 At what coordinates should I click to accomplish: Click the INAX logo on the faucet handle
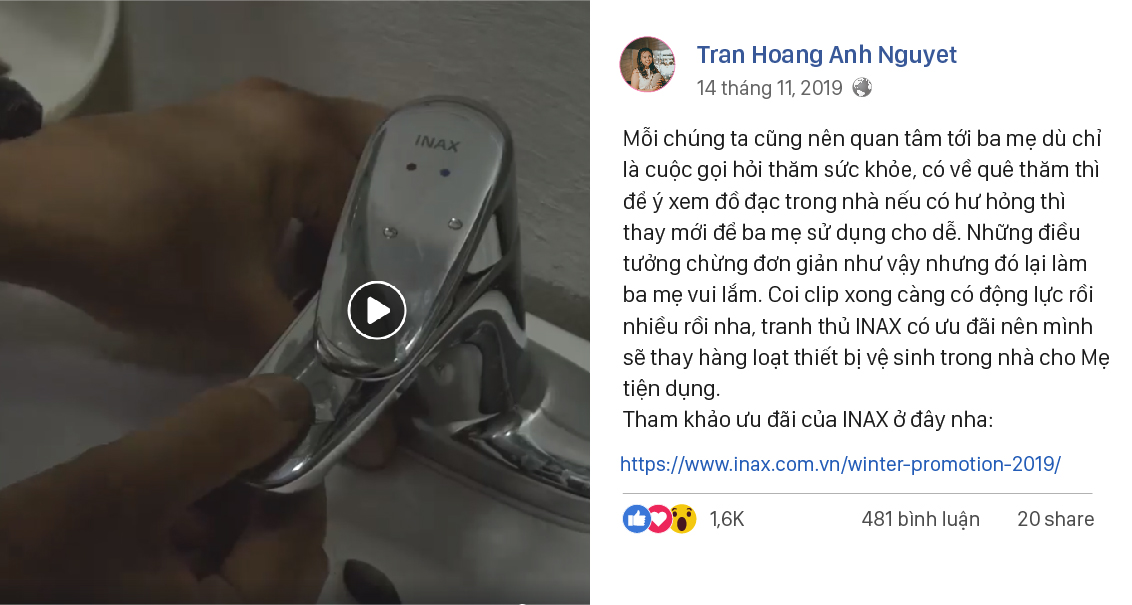click(437, 143)
